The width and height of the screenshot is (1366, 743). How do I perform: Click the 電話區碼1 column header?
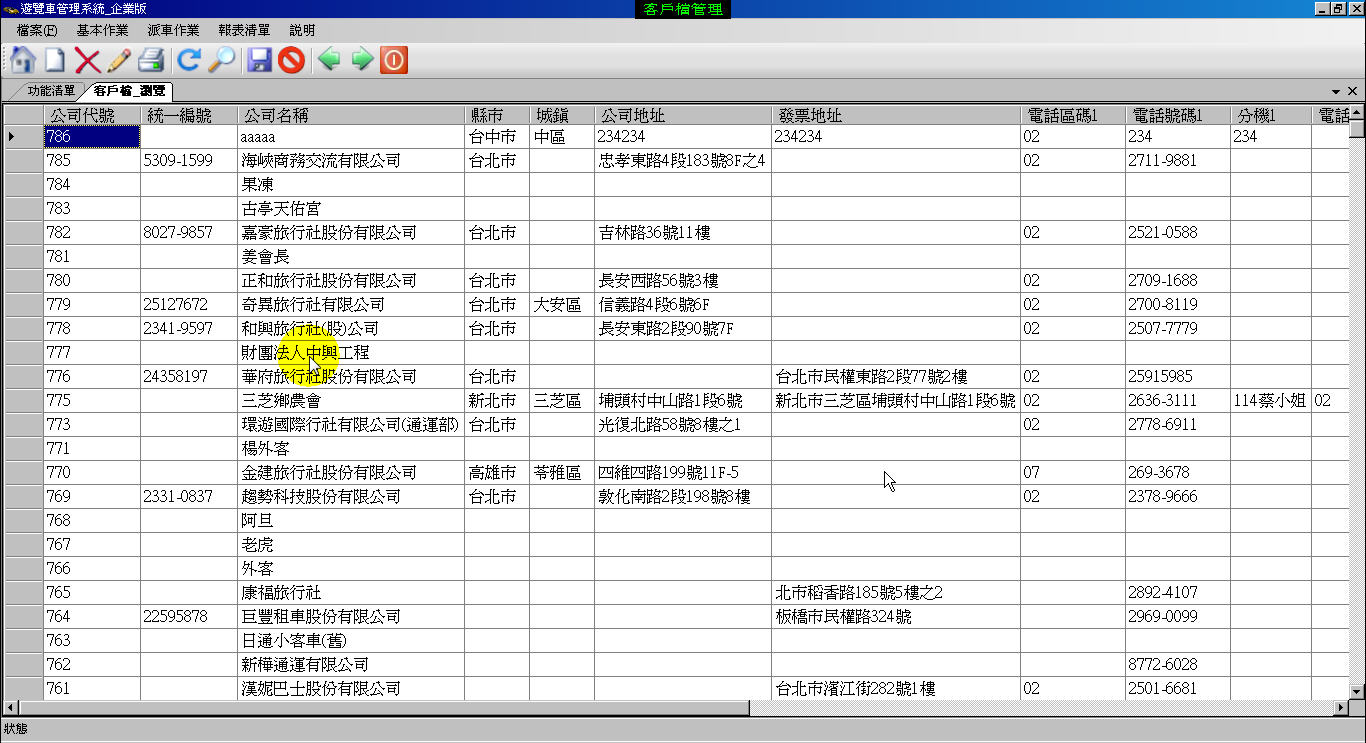pyautogui.click(x=1073, y=115)
